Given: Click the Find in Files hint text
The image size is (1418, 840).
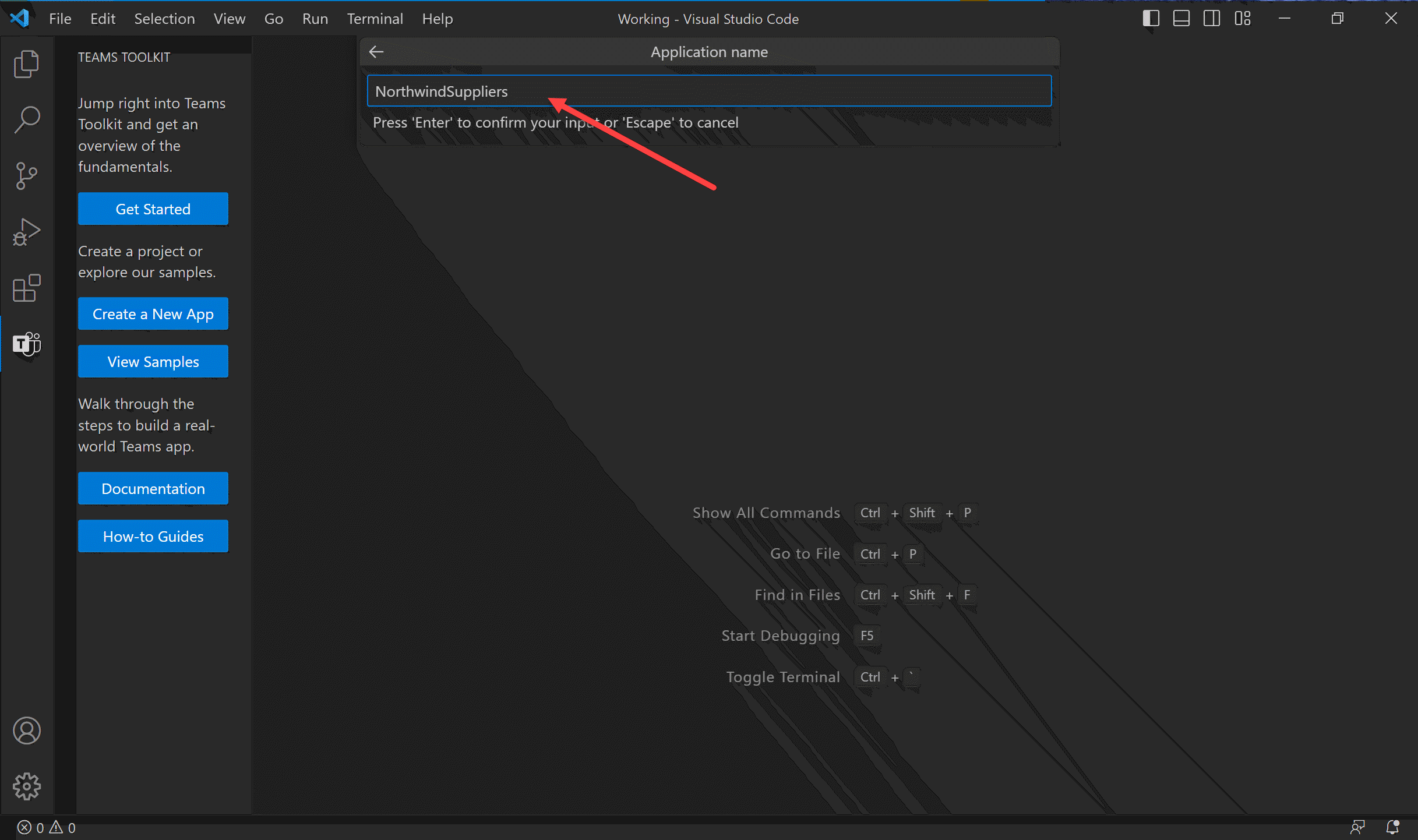Looking at the screenshot, I should coord(798,595).
